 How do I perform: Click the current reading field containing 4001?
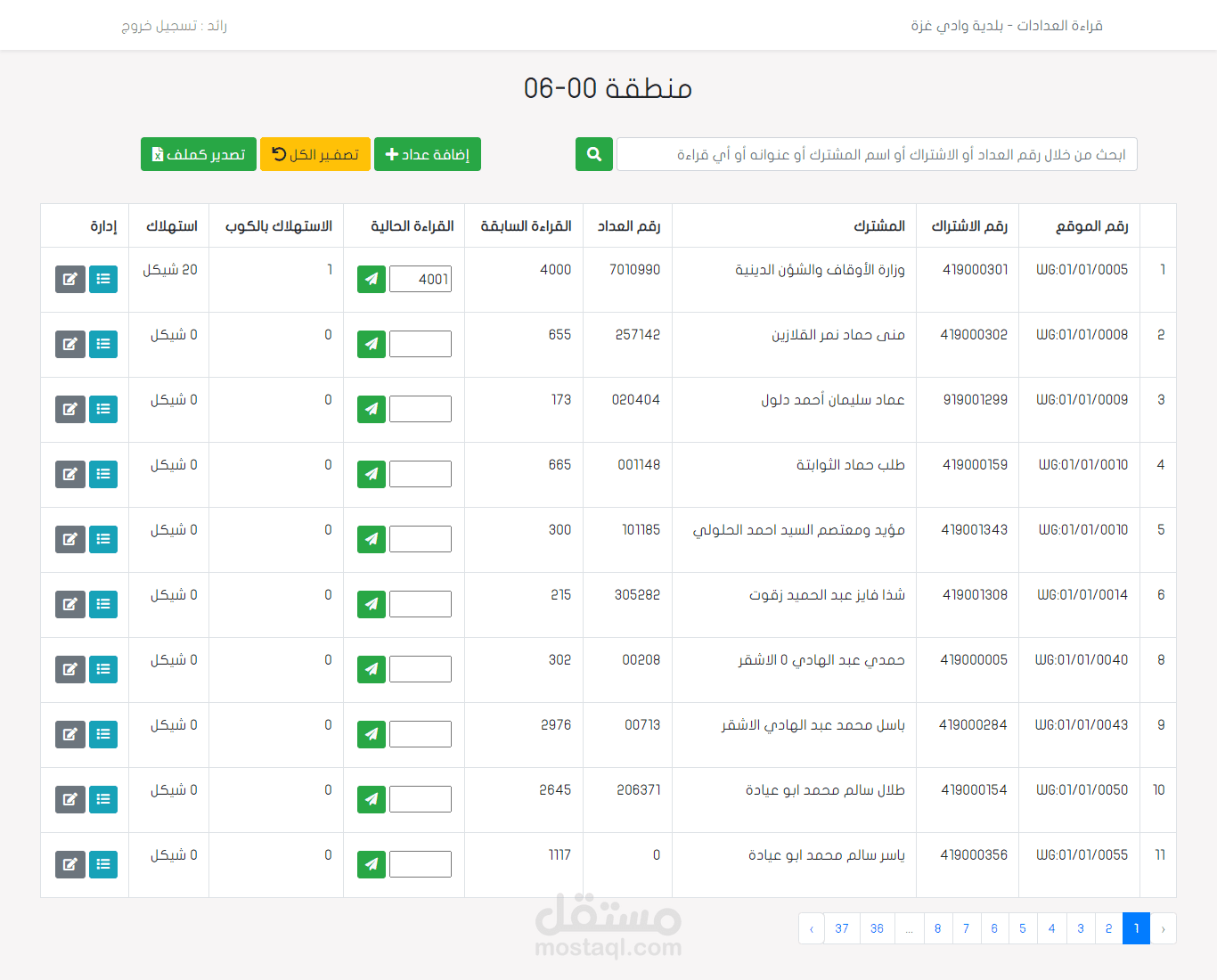click(x=421, y=279)
